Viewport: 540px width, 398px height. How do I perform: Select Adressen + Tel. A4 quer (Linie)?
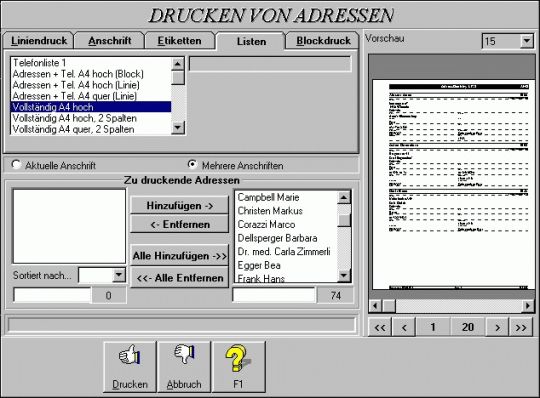tap(91, 96)
